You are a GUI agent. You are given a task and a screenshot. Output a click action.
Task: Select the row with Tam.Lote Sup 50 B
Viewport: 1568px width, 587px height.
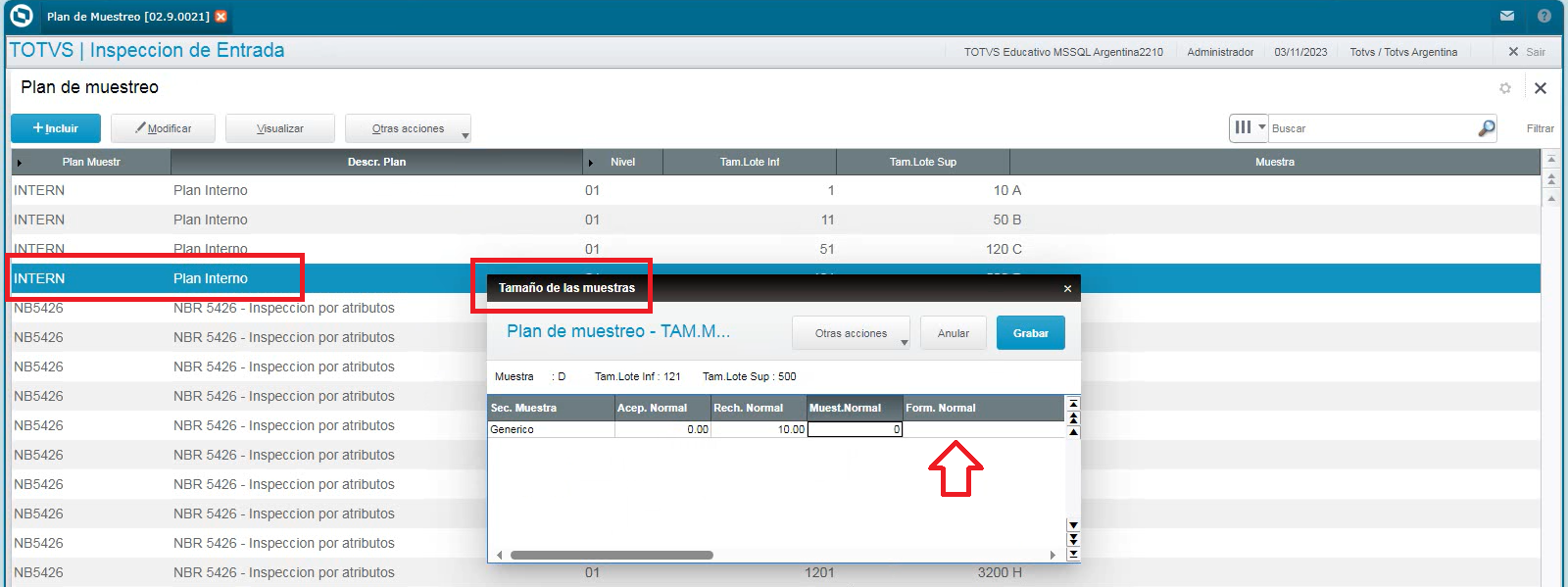tap(775, 220)
